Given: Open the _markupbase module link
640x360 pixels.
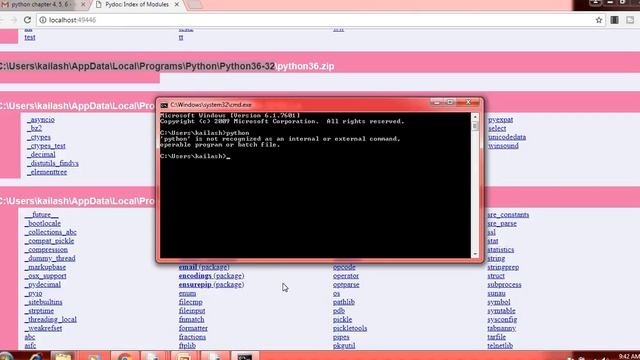Looking at the screenshot, I should point(45,267).
